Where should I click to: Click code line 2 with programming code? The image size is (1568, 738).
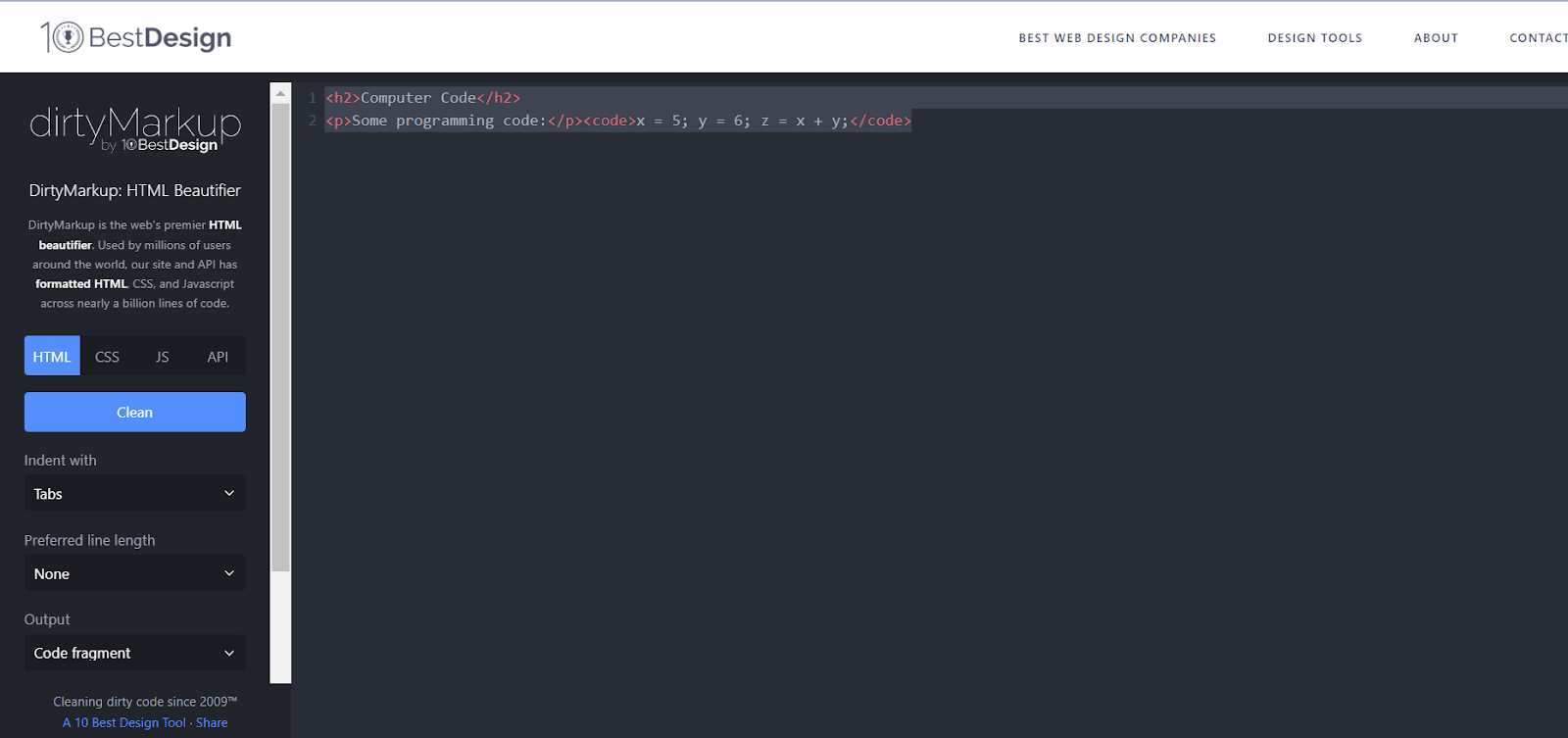click(x=618, y=121)
